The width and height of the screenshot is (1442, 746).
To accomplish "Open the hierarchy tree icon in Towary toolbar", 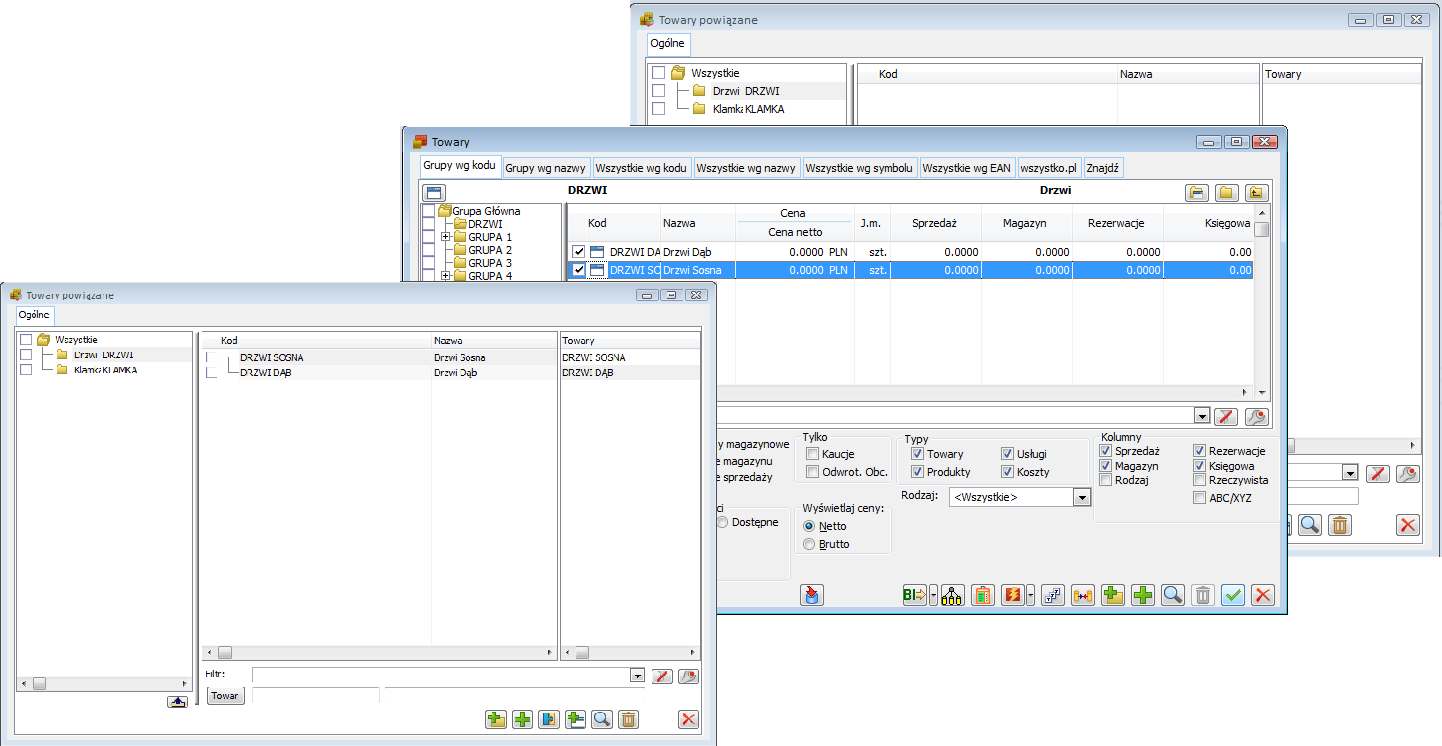I will (x=952, y=595).
